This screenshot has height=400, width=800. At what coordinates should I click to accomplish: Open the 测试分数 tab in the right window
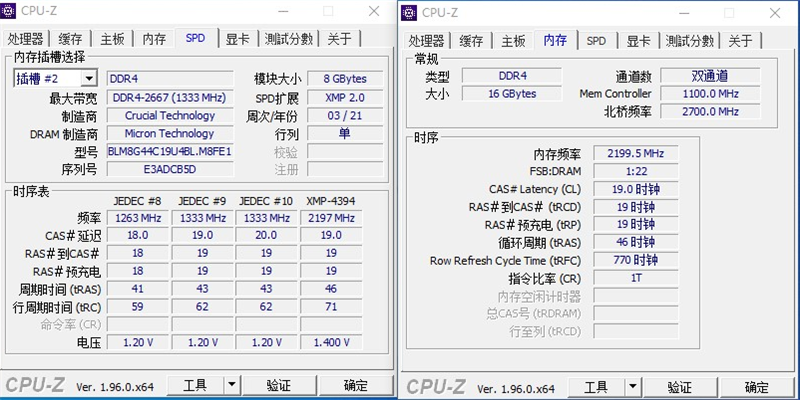(x=688, y=41)
